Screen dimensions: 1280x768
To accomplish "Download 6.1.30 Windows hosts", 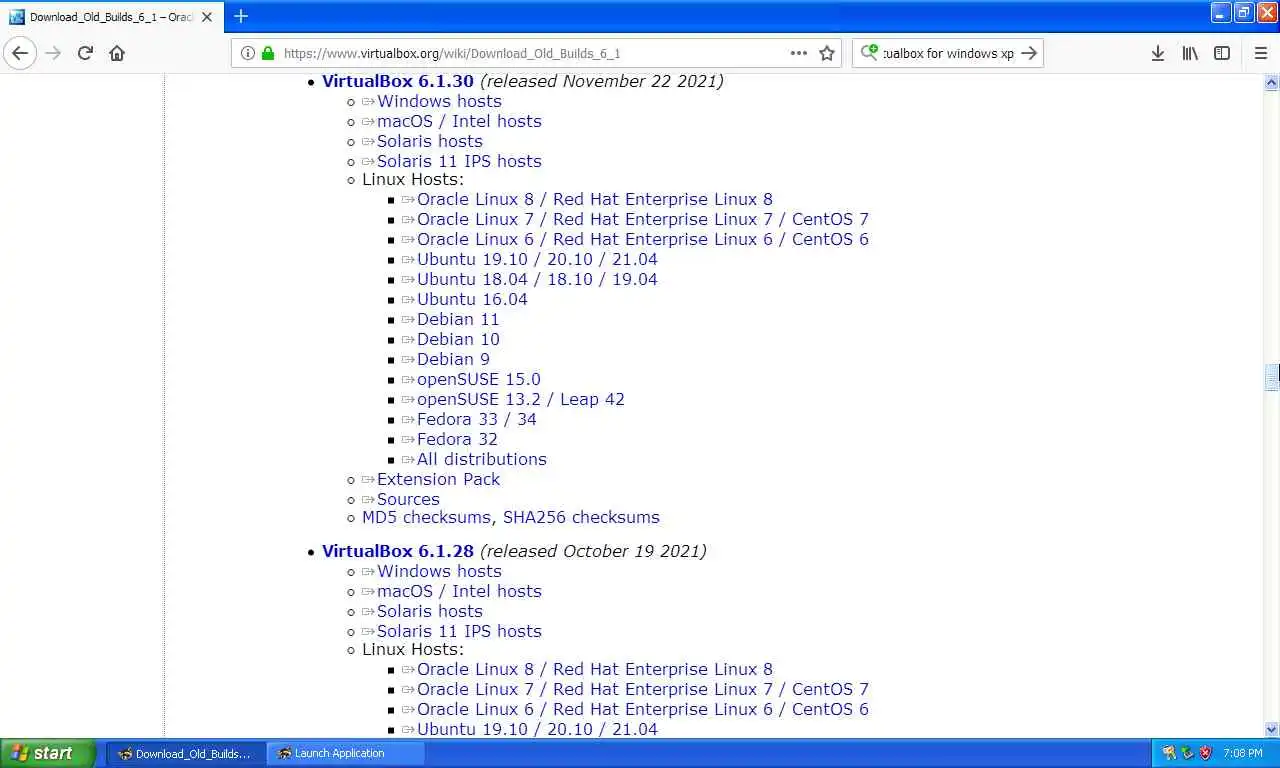I will point(439,101).
